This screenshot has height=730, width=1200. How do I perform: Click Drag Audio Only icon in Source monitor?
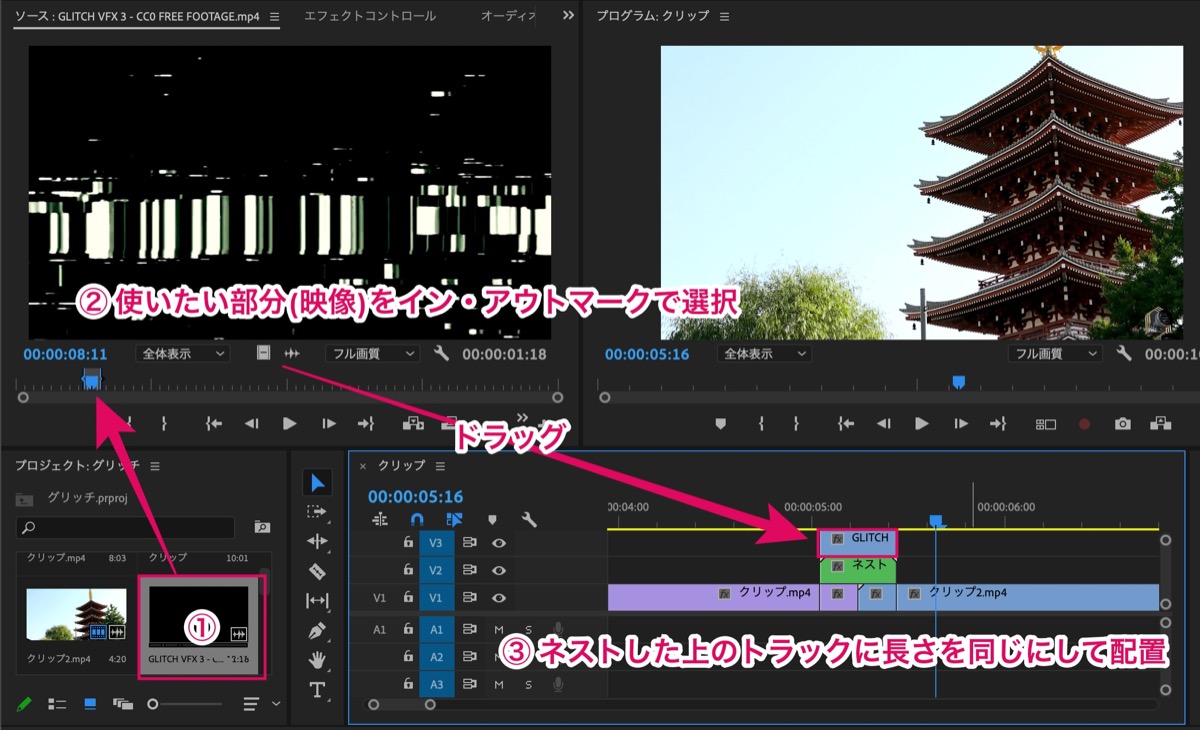pos(292,353)
